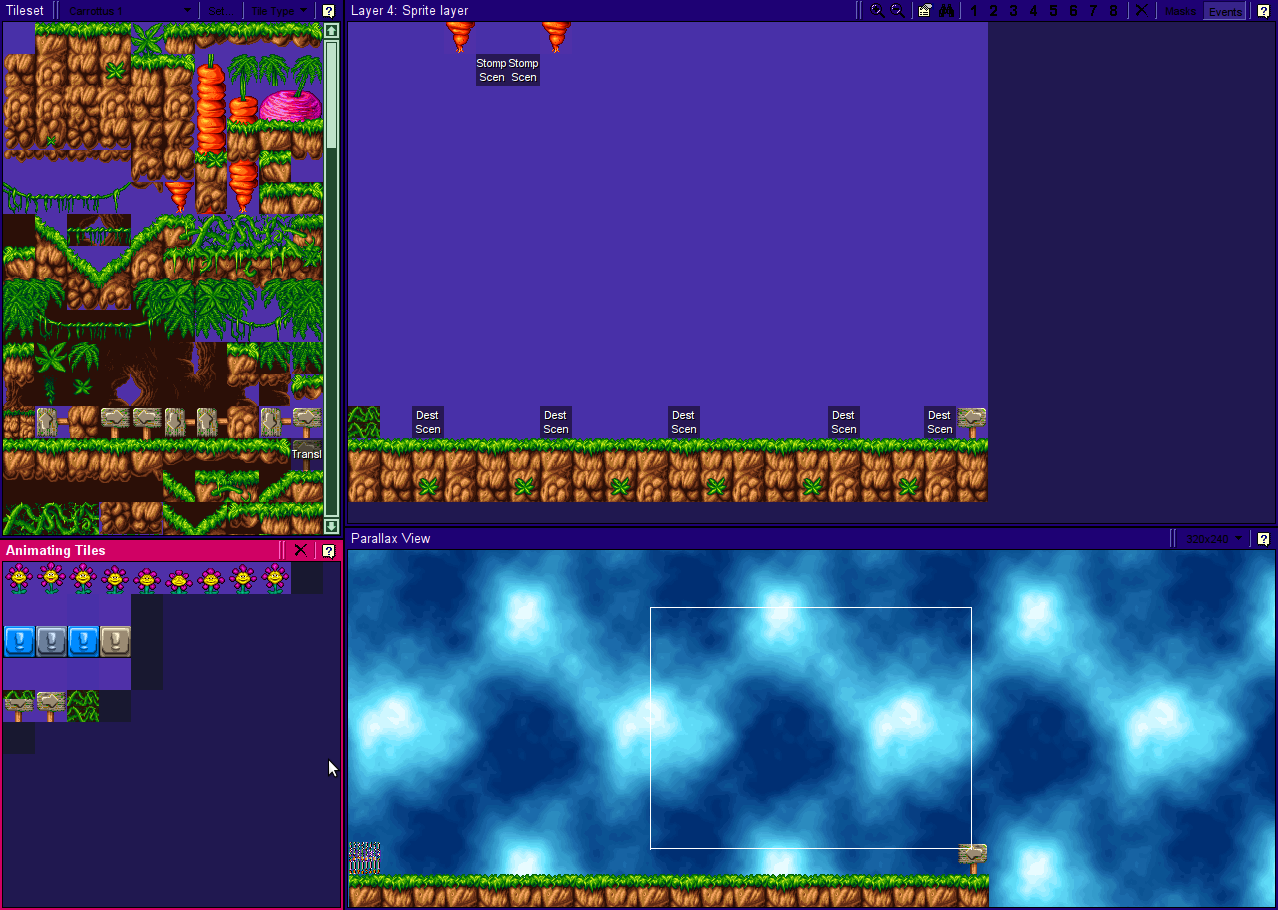
Task: Click the binoculars find icon
Action: pos(945,11)
